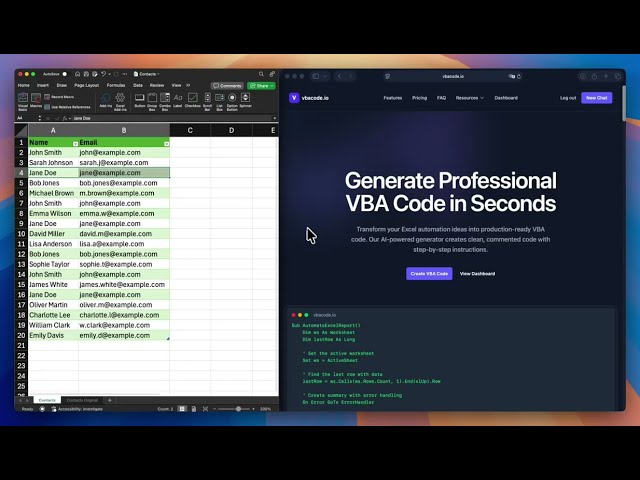Screen dimensions: 640x480
Task: Add a new sheet with plus button
Action: (x=109, y=400)
